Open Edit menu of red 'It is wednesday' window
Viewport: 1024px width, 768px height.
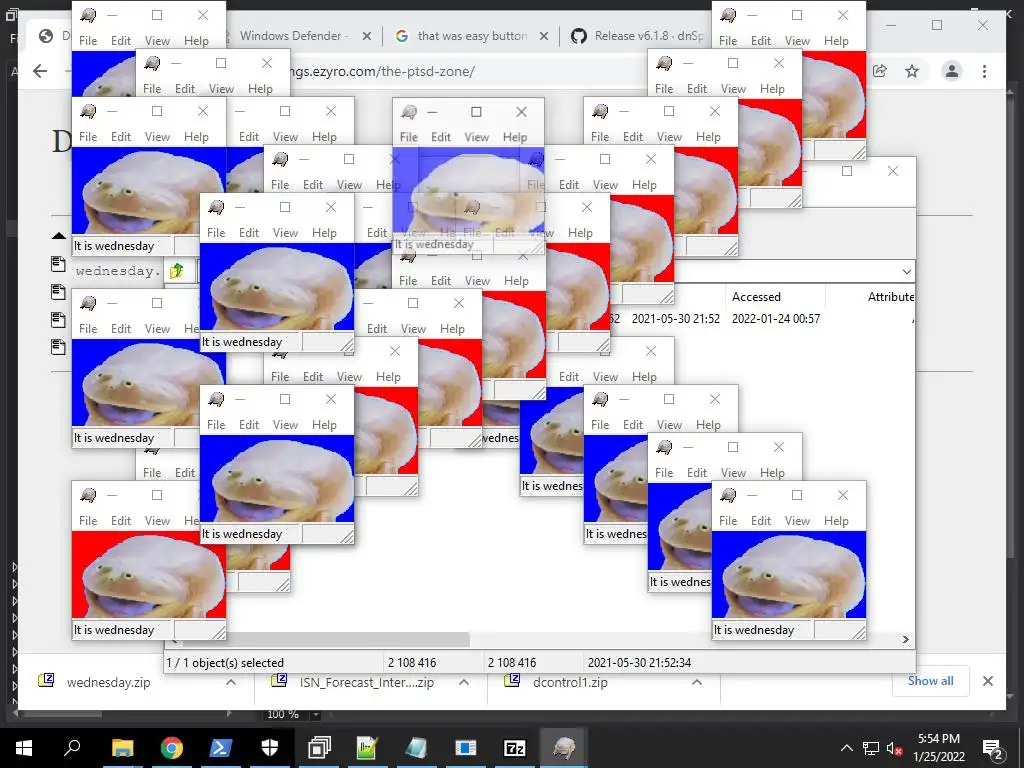121,520
